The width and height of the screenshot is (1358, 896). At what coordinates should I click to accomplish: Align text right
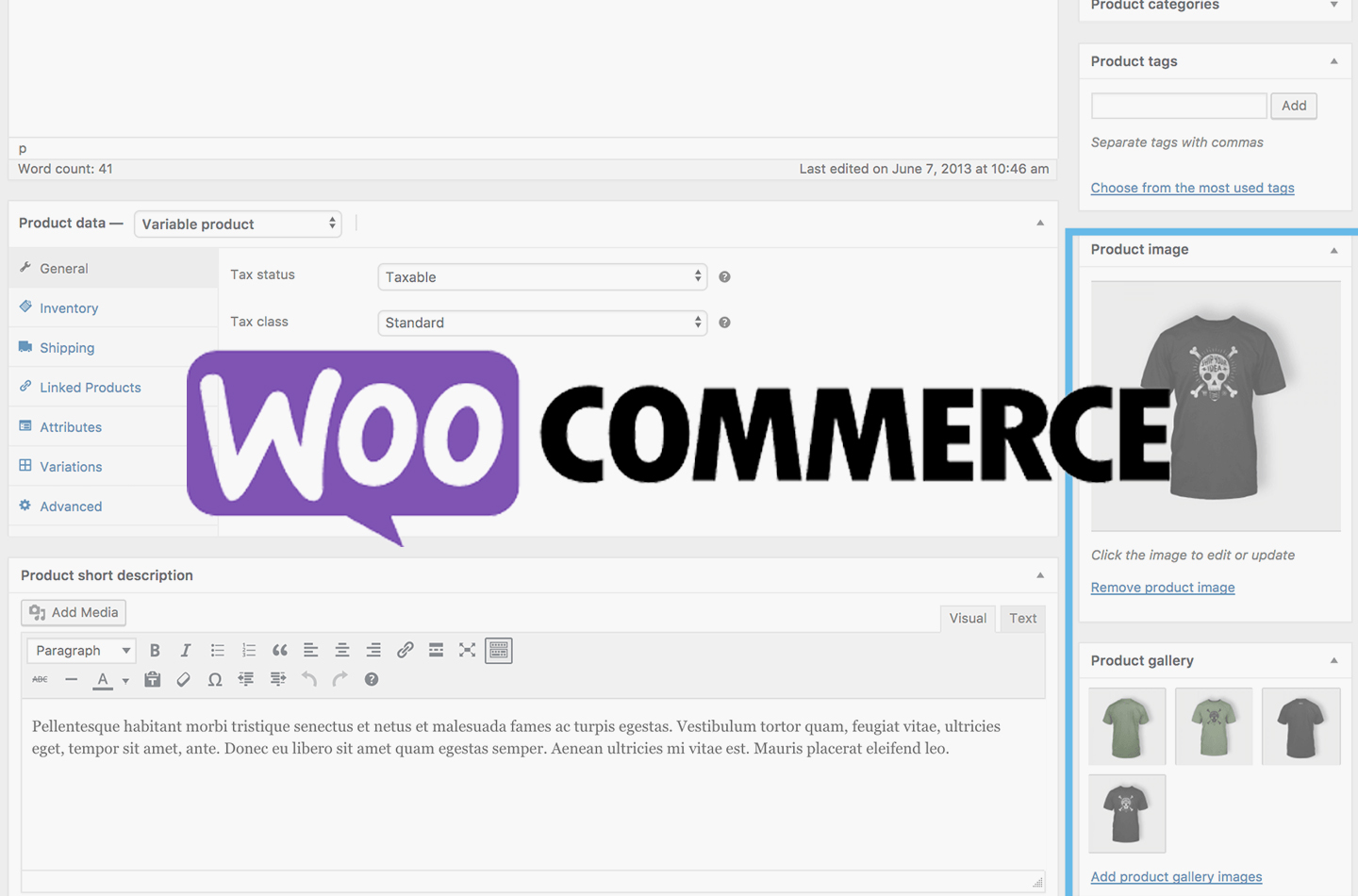[373, 650]
